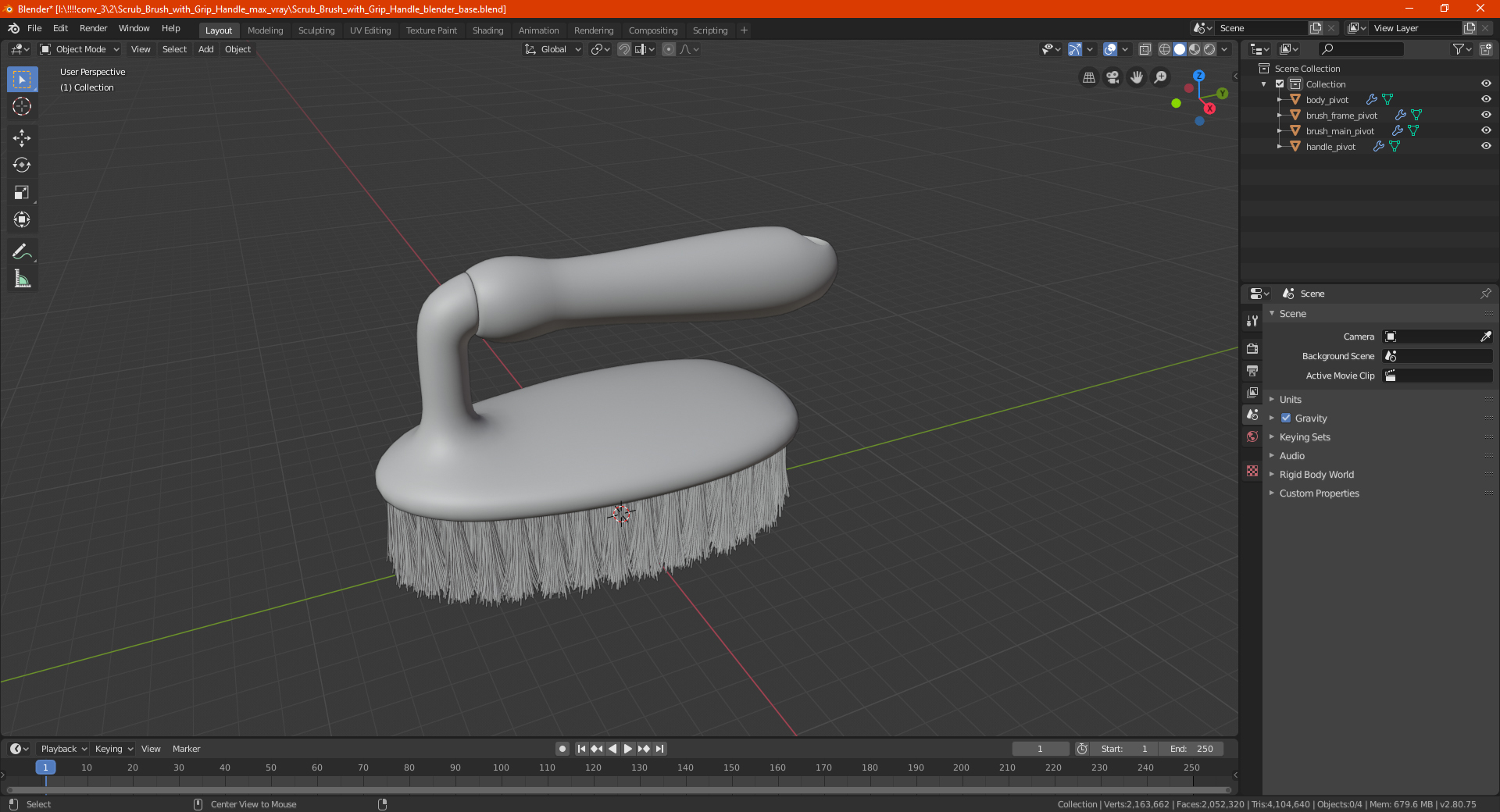Viewport: 1500px width, 812px height.
Task: Toggle camera view icon in viewport
Action: [x=1112, y=77]
